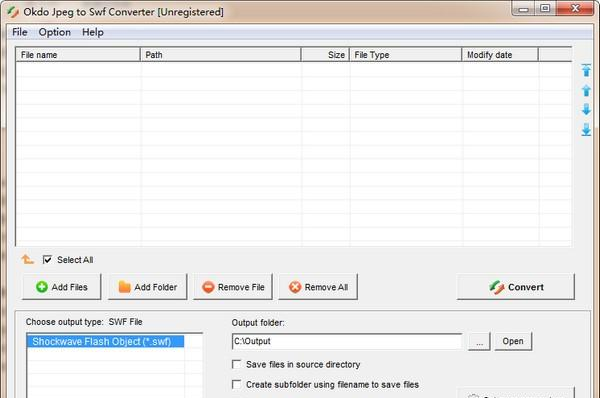Browse for output folder with ellipsis button
600x398 pixels.
click(x=479, y=341)
